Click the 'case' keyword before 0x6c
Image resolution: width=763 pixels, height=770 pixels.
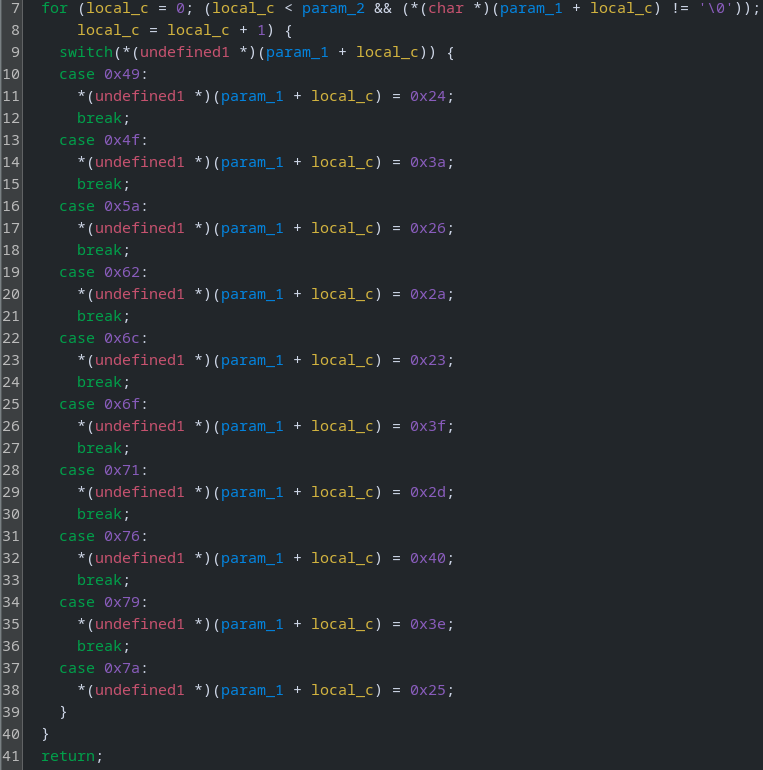[x=77, y=338]
